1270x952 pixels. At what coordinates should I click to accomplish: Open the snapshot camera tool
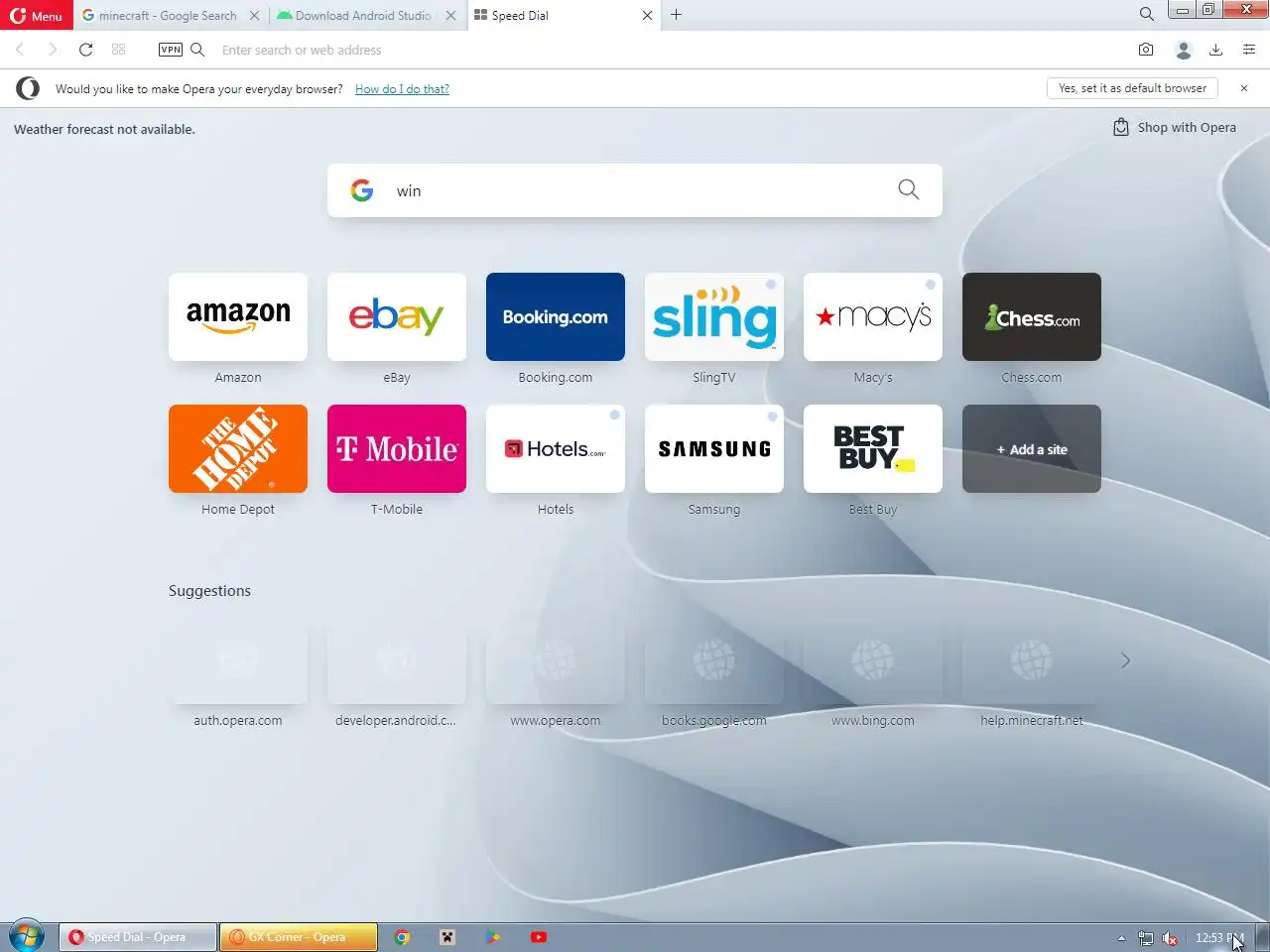[x=1146, y=50]
